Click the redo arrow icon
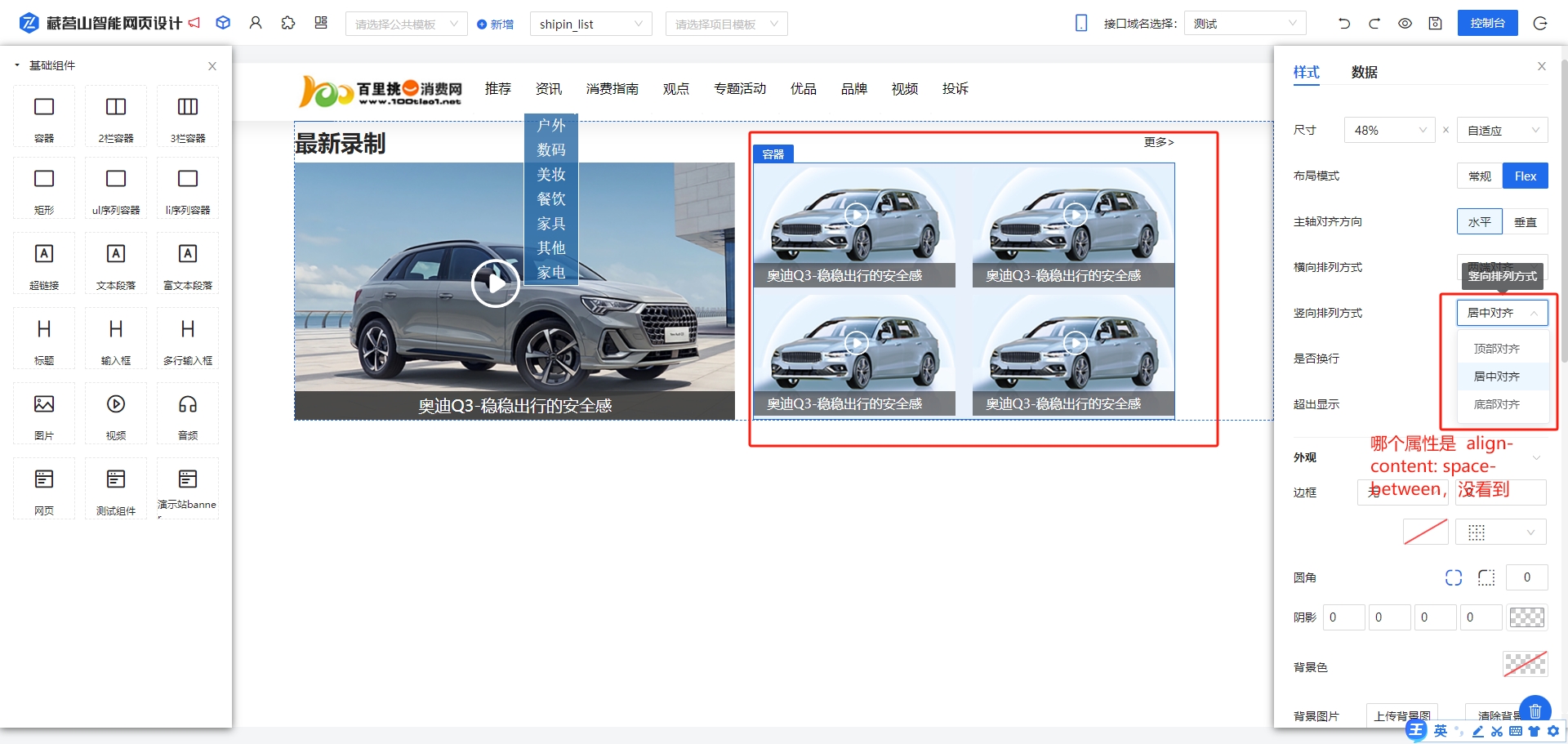 click(x=1374, y=24)
